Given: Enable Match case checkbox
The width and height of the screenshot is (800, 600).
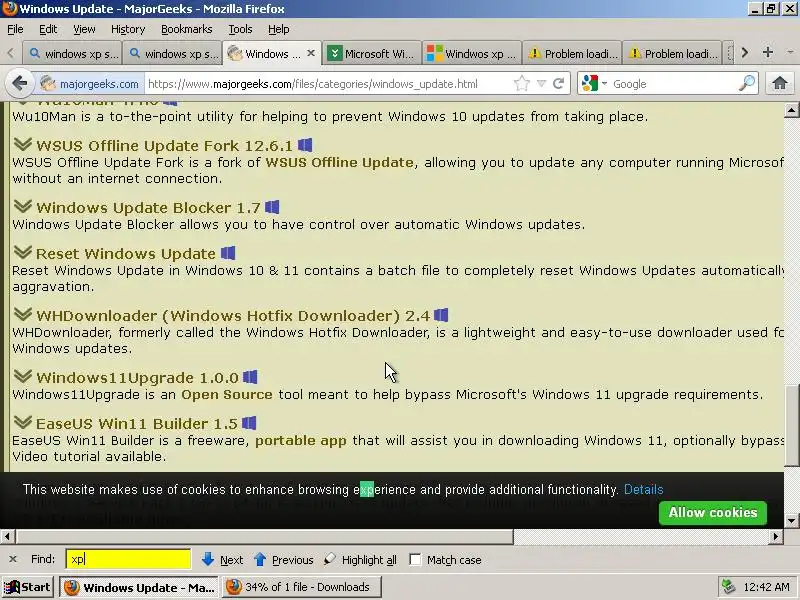Looking at the screenshot, I should pyautogui.click(x=415, y=560).
